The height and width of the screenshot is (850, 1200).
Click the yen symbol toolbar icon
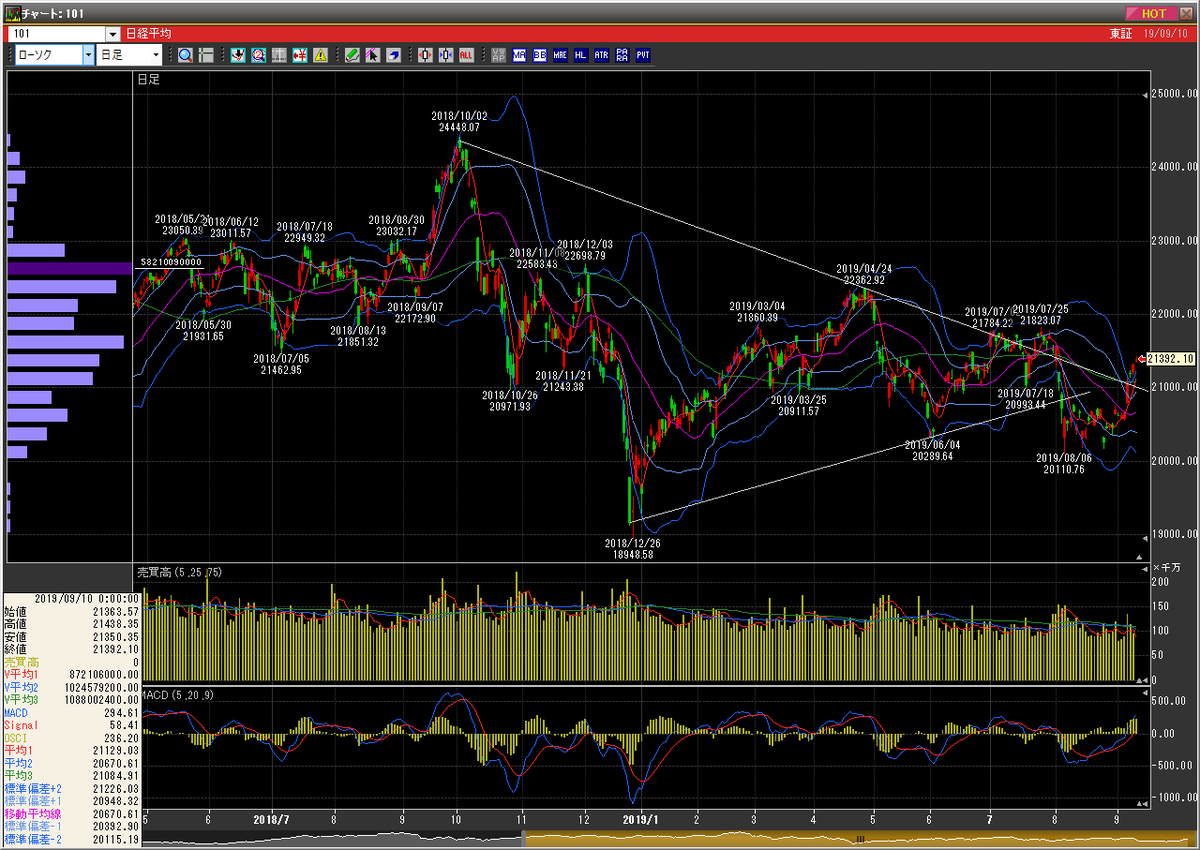click(299, 55)
